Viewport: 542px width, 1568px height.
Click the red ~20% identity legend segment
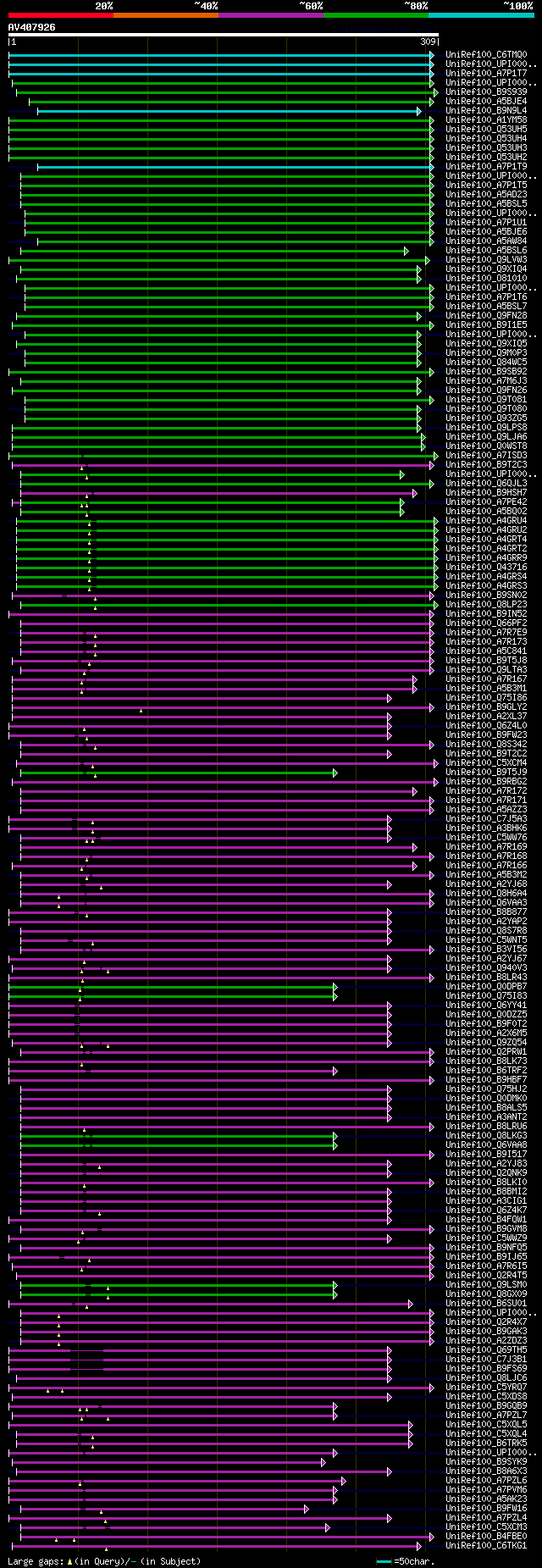click(x=61, y=14)
